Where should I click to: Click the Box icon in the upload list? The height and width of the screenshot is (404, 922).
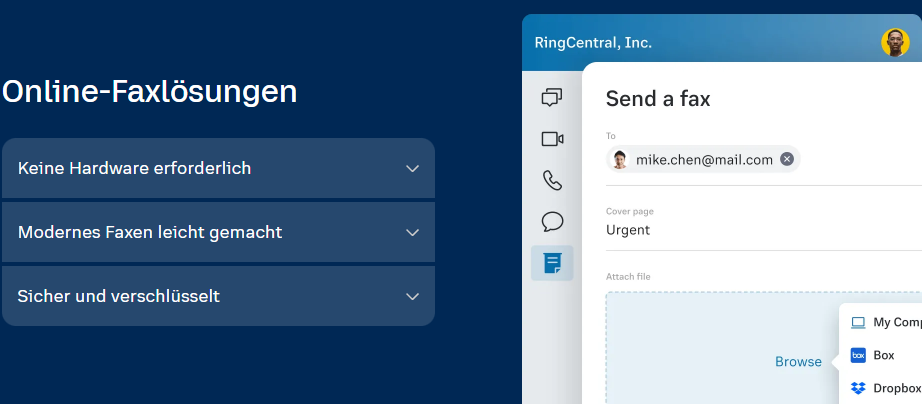[x=858, y=355]
